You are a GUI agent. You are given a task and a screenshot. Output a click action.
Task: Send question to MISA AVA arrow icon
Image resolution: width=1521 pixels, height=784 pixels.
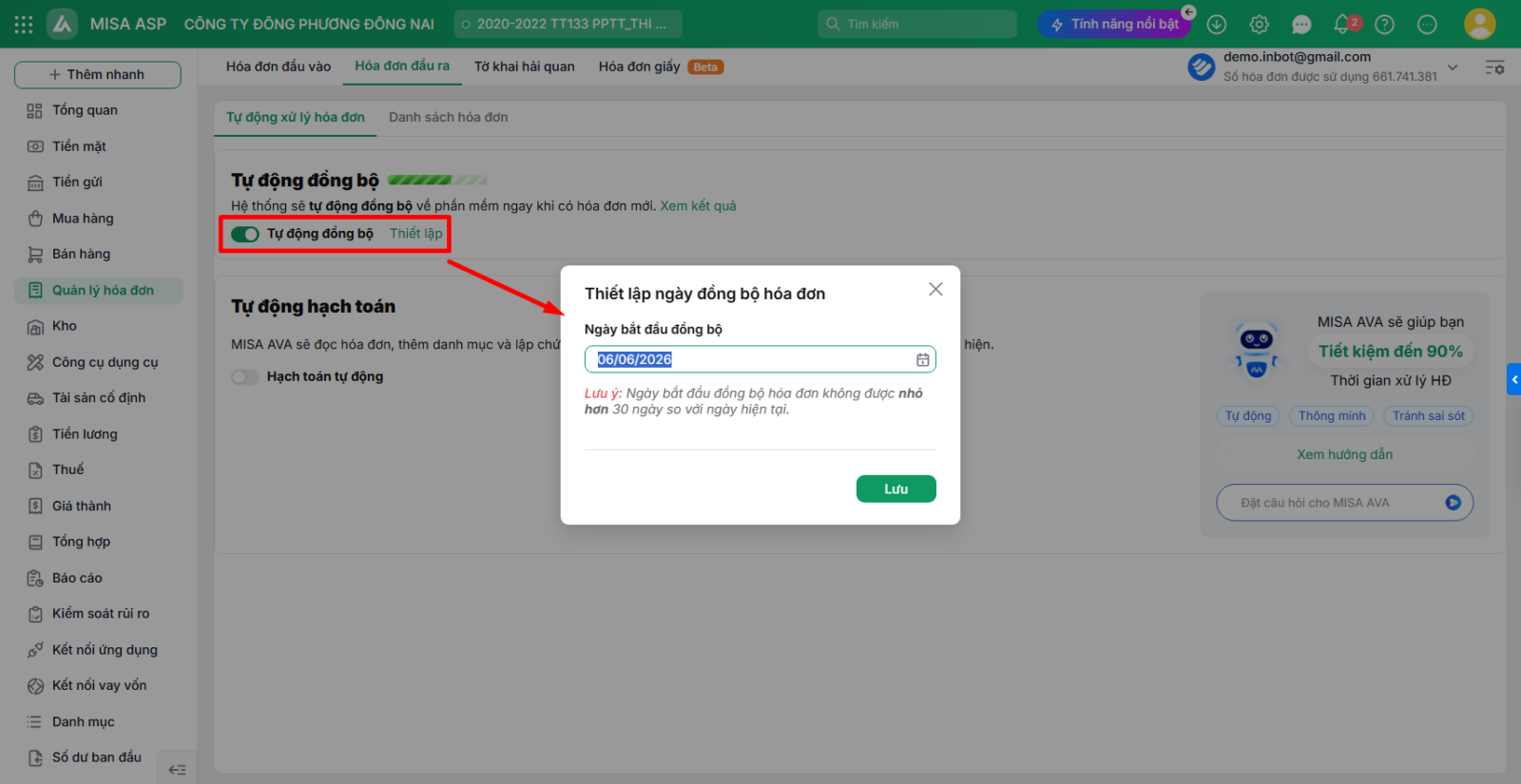pos(1453,503)
